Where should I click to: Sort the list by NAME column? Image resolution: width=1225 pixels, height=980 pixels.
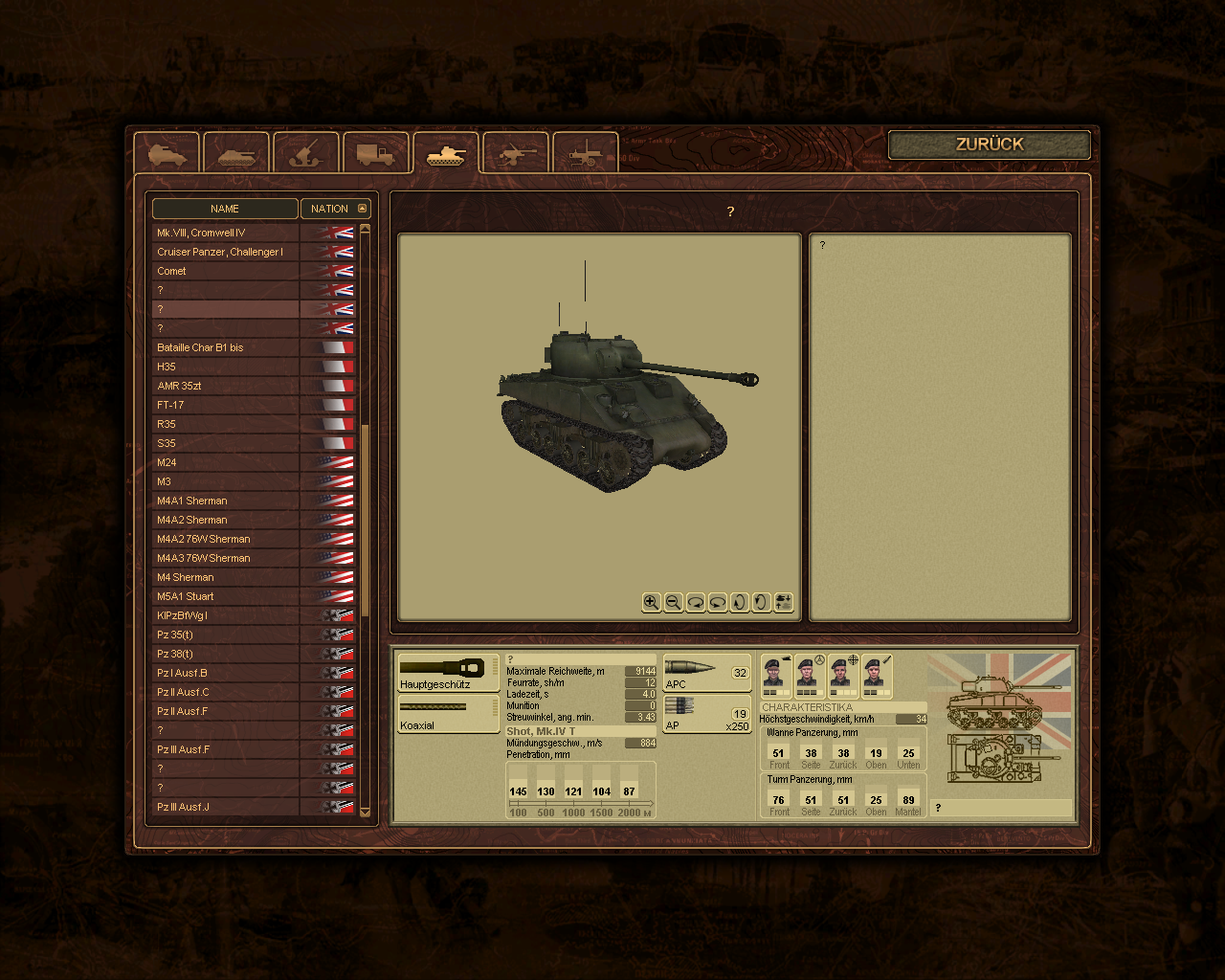[225, 209]
